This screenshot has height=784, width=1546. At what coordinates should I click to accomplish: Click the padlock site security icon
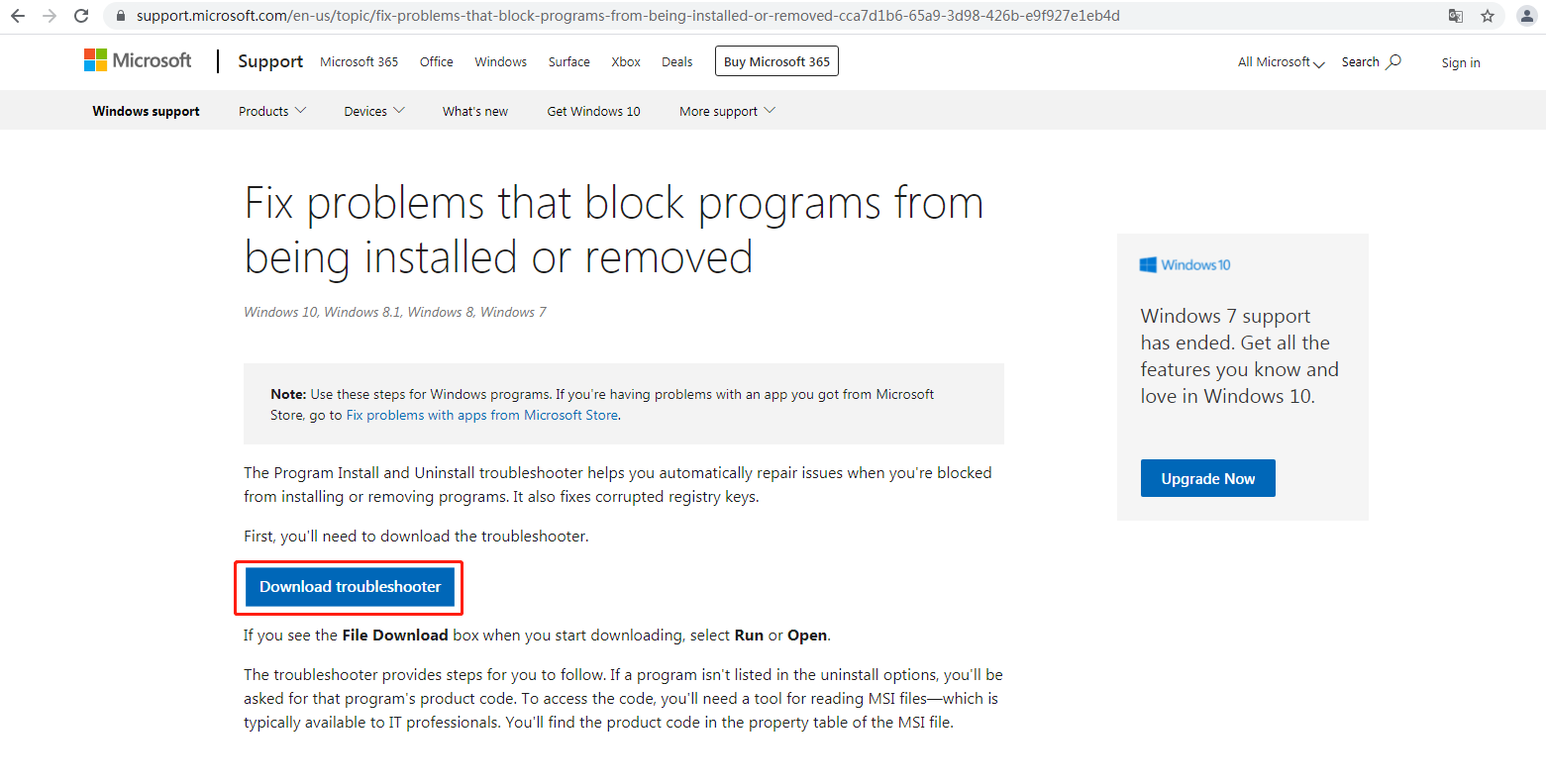point(121,16)
